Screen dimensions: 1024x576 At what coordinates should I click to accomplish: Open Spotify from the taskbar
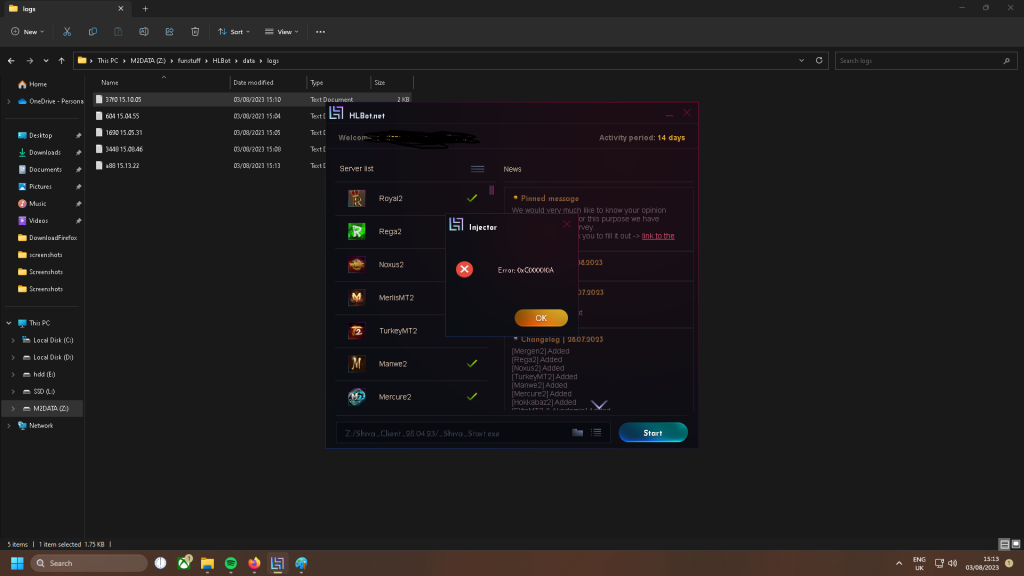tap(229, 563)
